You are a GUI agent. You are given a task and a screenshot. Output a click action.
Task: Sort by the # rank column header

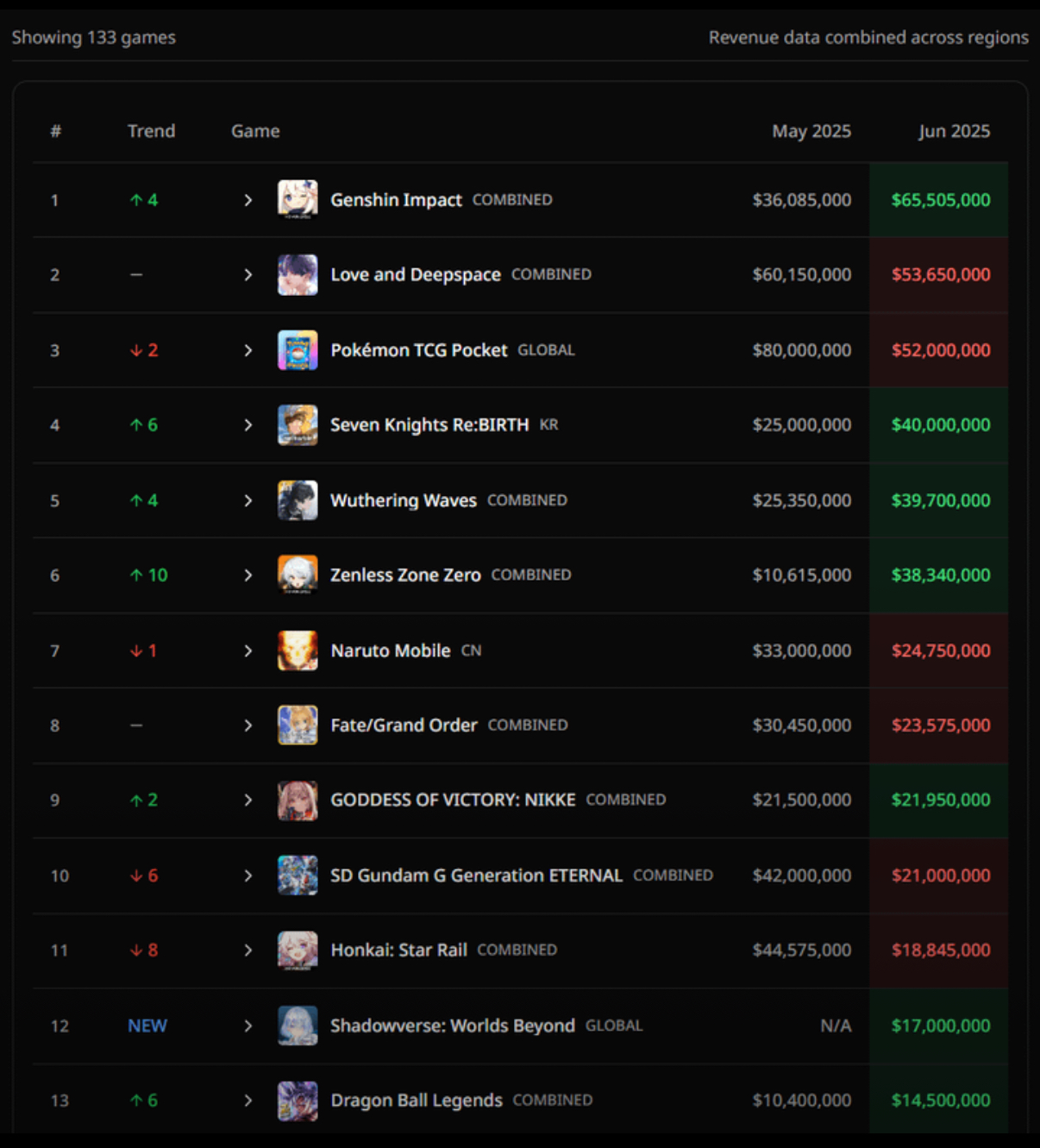point(56,131)
